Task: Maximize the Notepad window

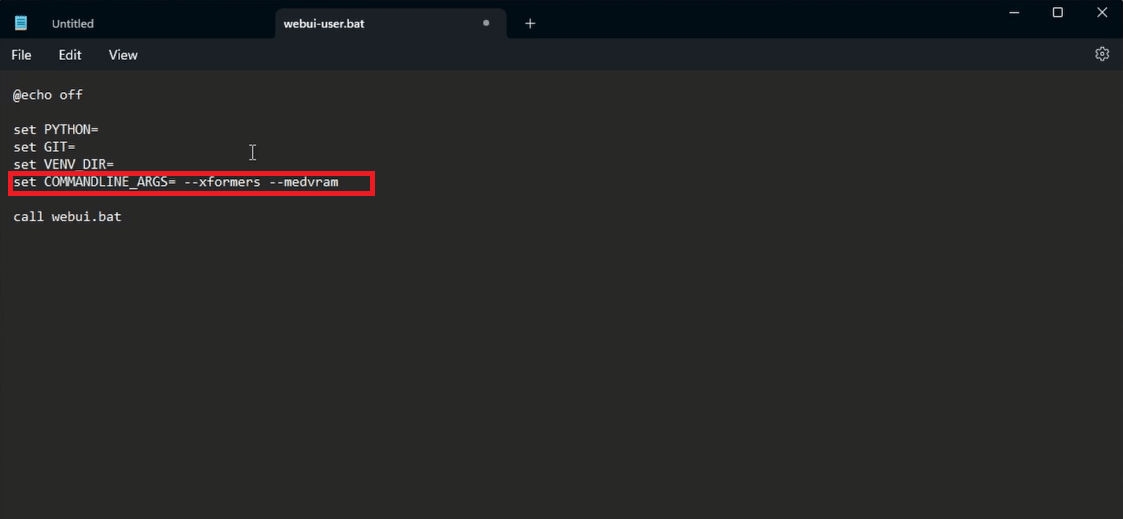Action: (x=1057, y=12)
